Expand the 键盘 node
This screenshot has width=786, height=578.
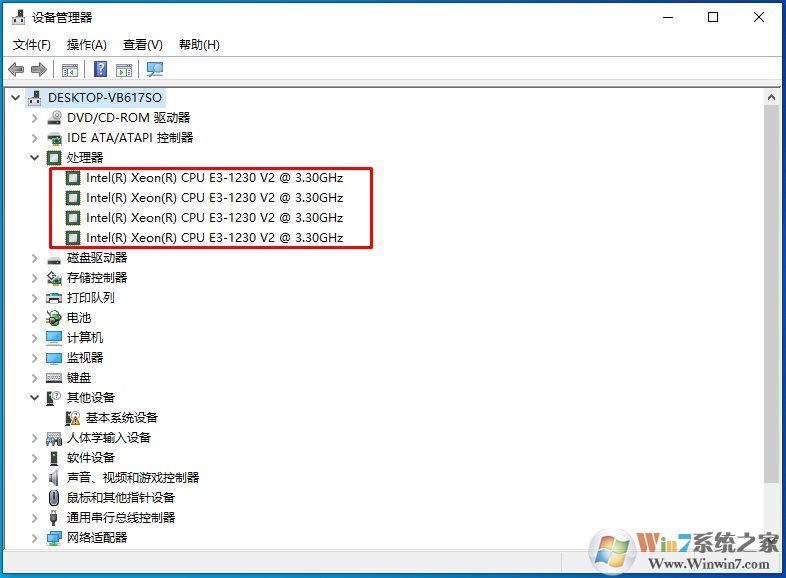click(35, 378)
